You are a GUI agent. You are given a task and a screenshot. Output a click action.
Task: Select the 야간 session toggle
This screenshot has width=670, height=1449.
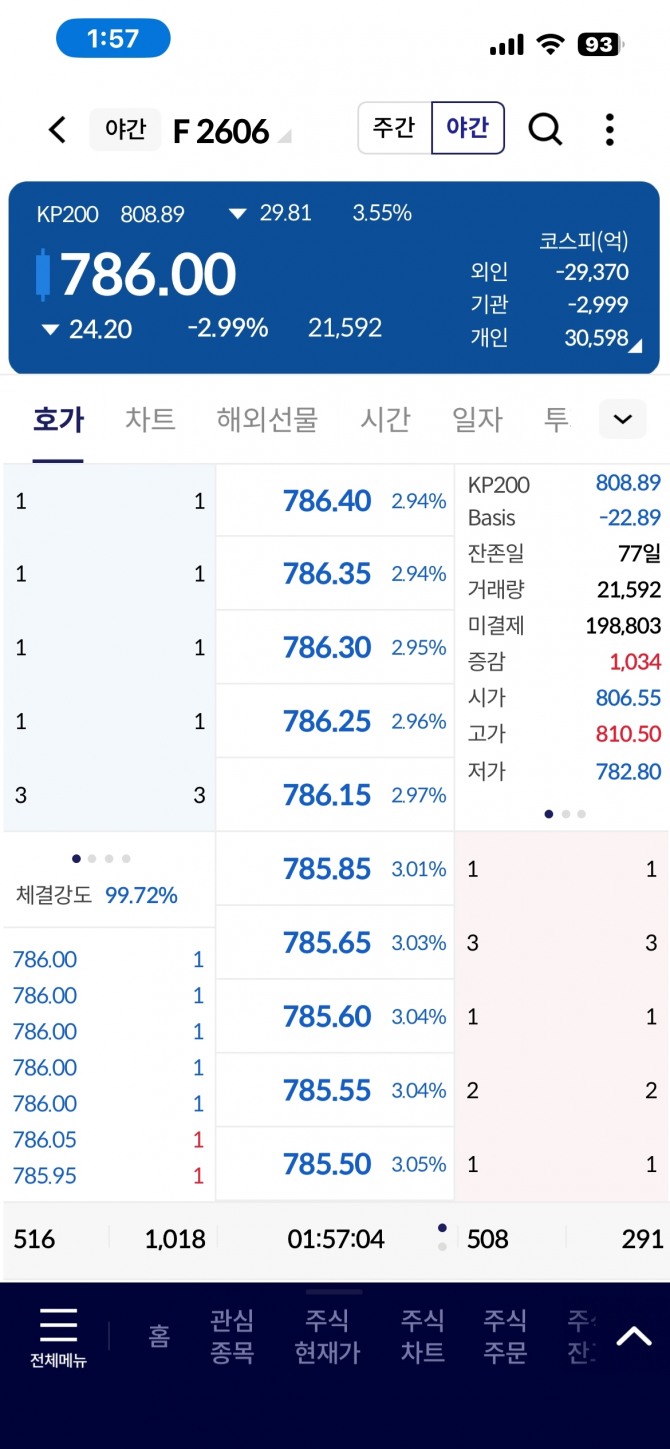[467, 128]
